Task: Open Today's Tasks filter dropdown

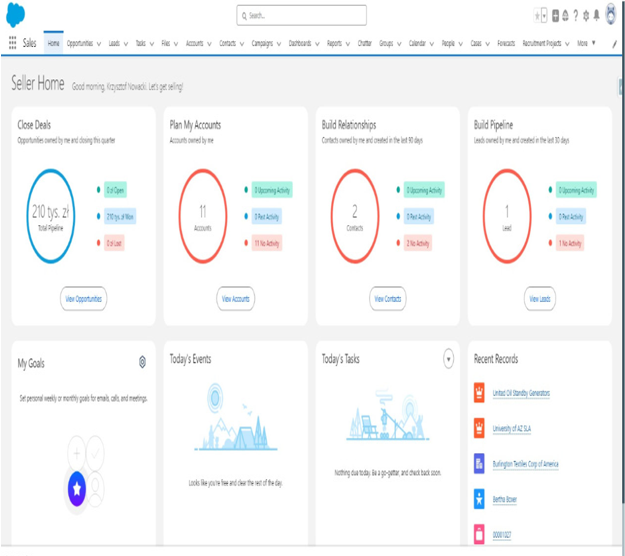Action: (448, 359)
